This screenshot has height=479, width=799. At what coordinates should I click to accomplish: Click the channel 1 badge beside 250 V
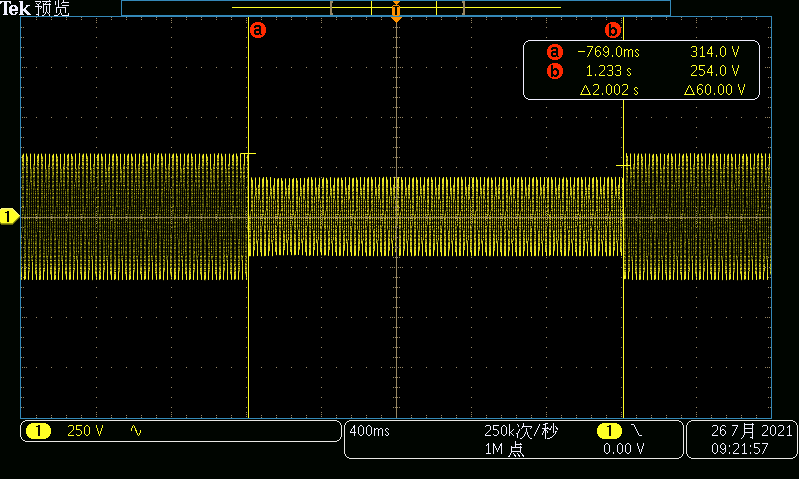coord(38,431)
